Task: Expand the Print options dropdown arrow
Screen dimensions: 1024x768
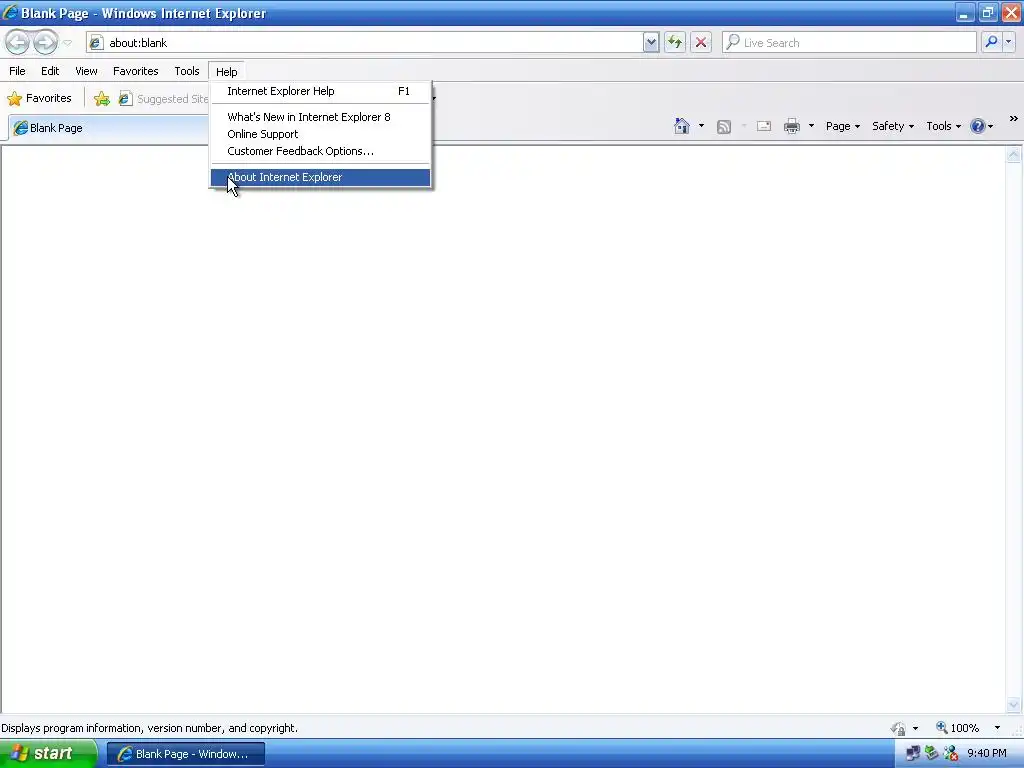Action: [811, 126]
